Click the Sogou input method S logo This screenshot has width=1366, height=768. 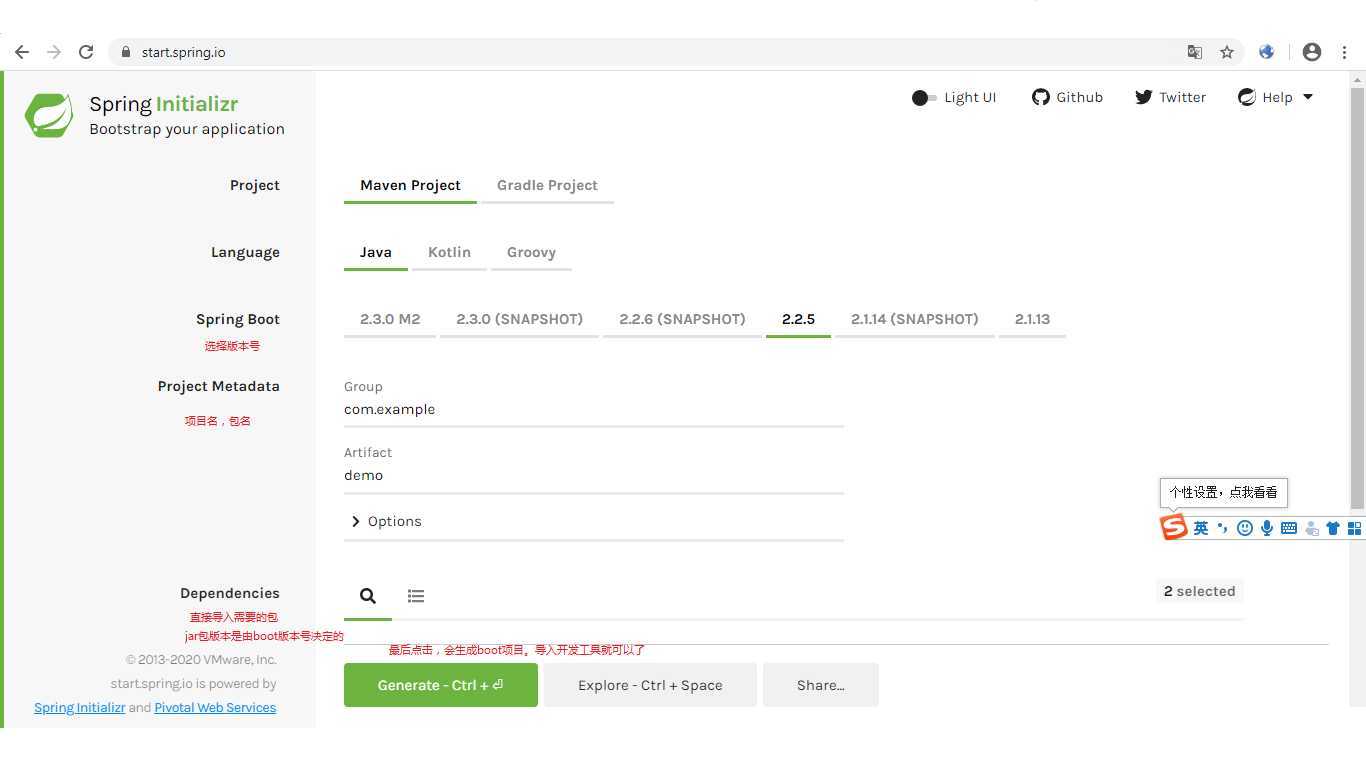pyautogui.click(x=1174, y=527)
